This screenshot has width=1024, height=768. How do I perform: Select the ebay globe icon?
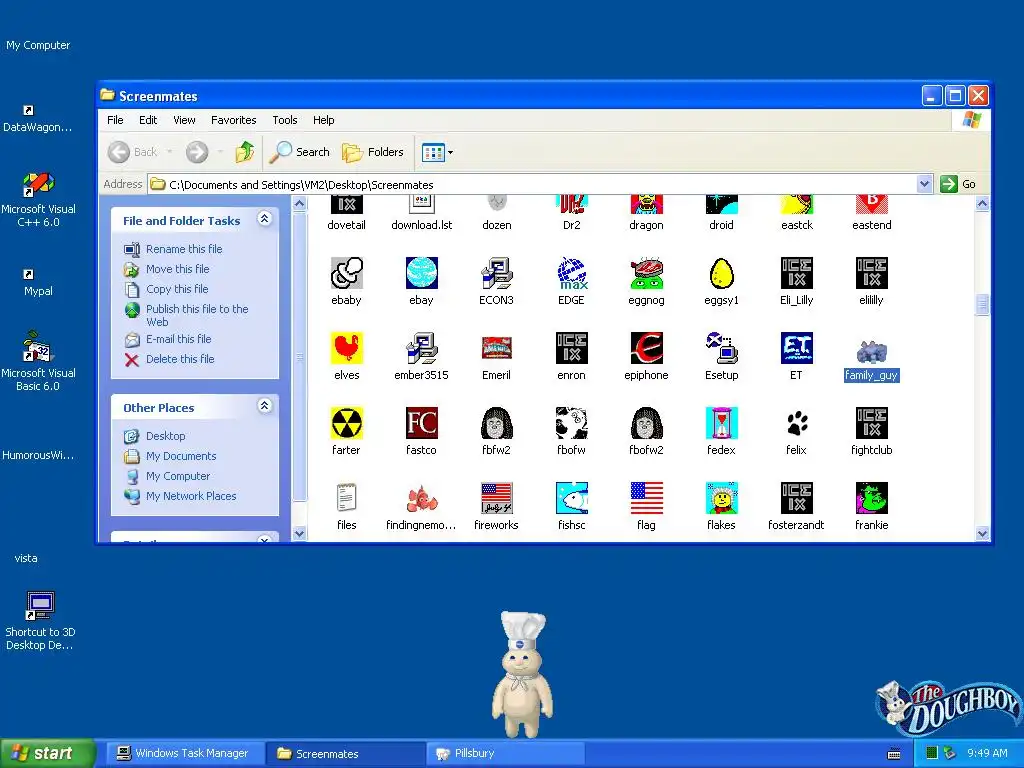point(421,273)
